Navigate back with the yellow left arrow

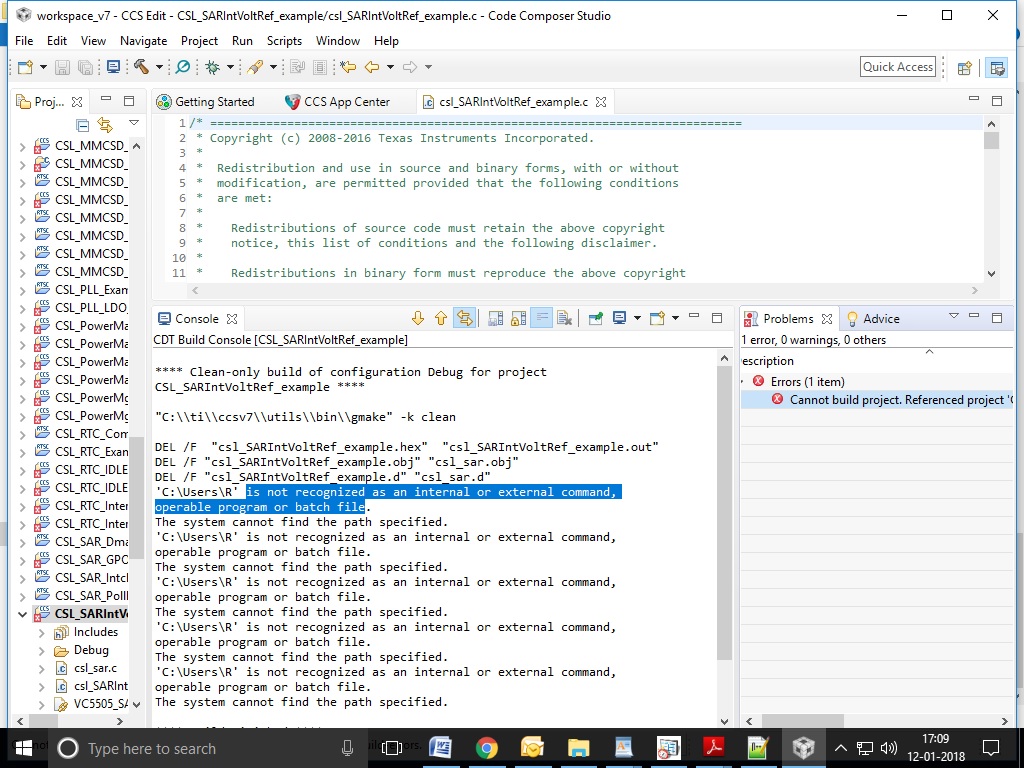(x=372, y=67)
